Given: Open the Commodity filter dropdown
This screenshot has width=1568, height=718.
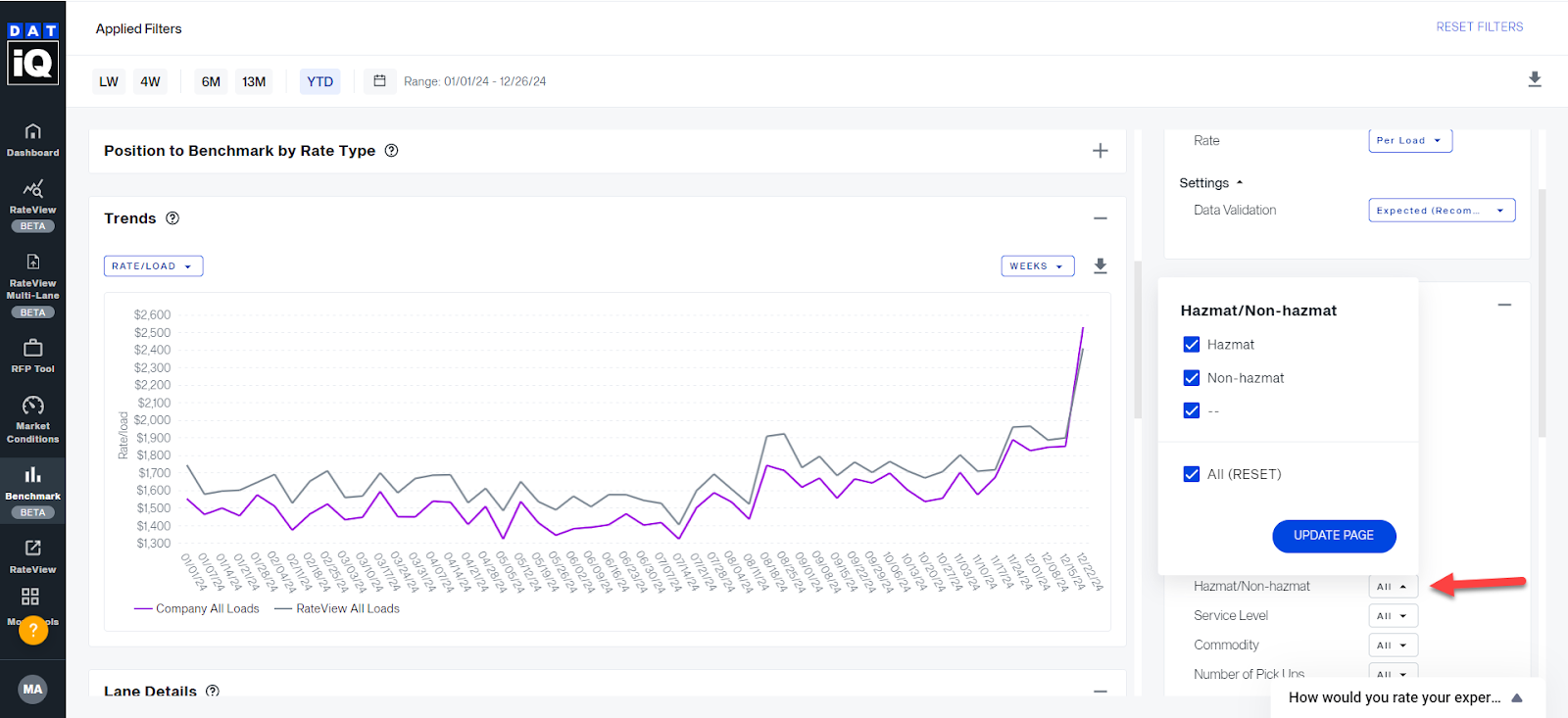Looking at the screenshot, I should coord(1393,646).
